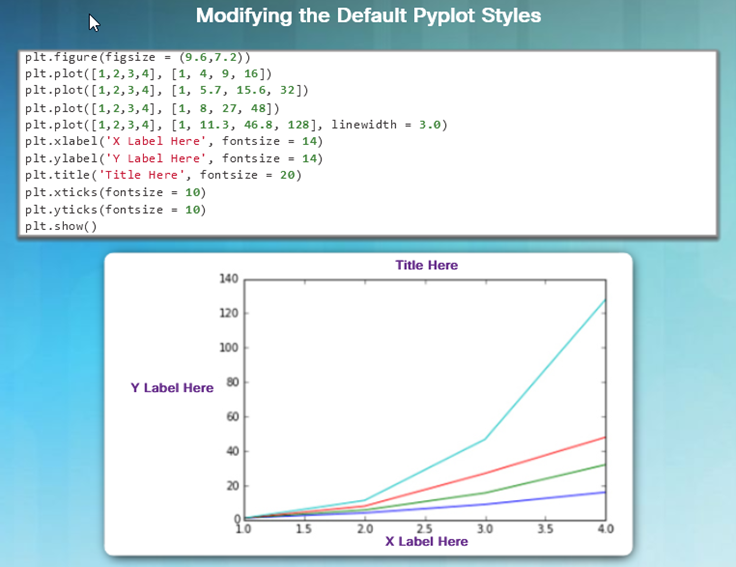Screen dimensions: 736x567
Task: Click the y-axis tick value 80
Action: coord(233,382)
